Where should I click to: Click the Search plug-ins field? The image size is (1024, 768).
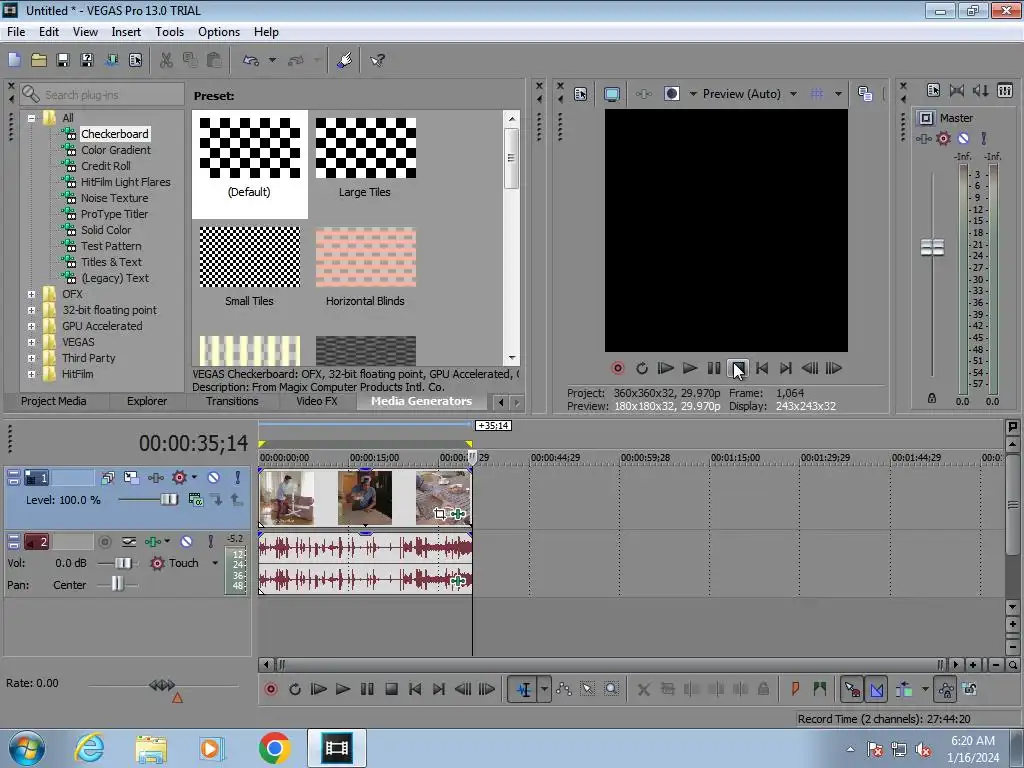pyautogui.click(x=103, y=95)
